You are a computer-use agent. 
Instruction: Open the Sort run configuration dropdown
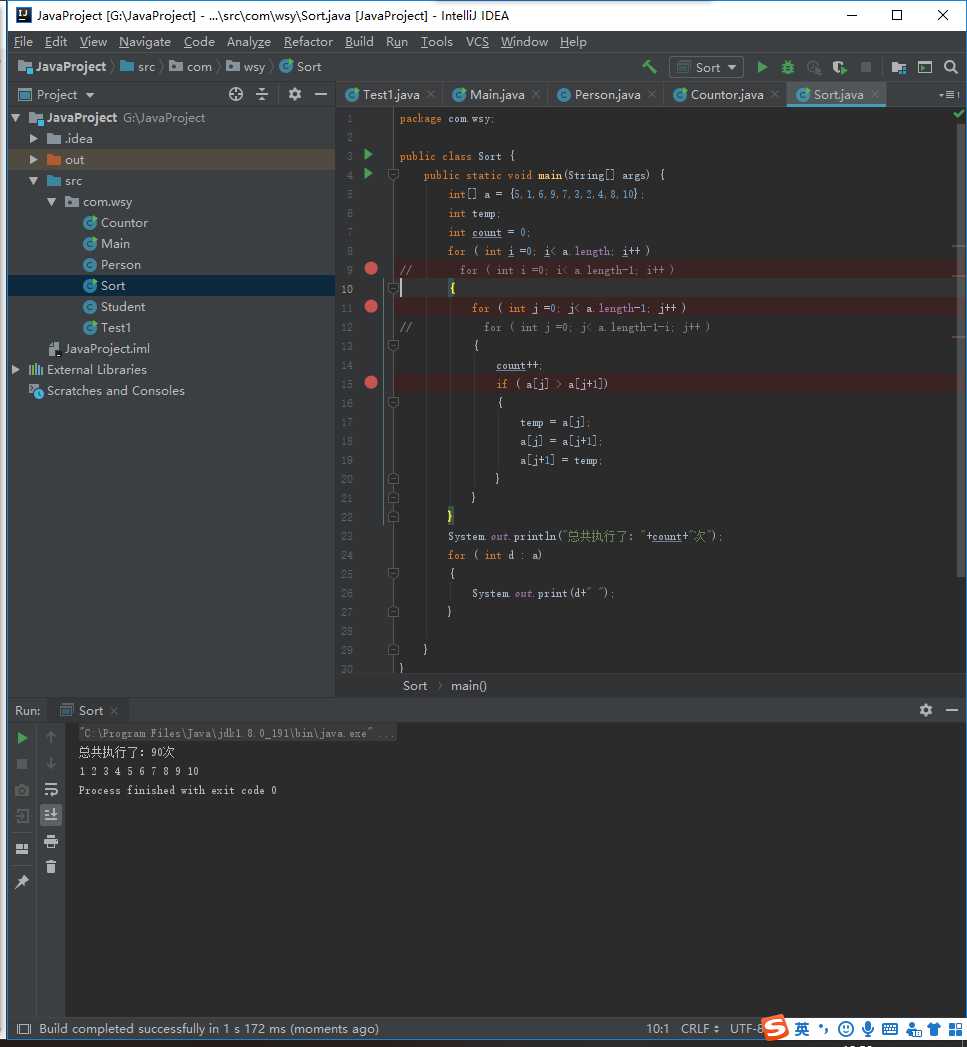coord(707,67)
